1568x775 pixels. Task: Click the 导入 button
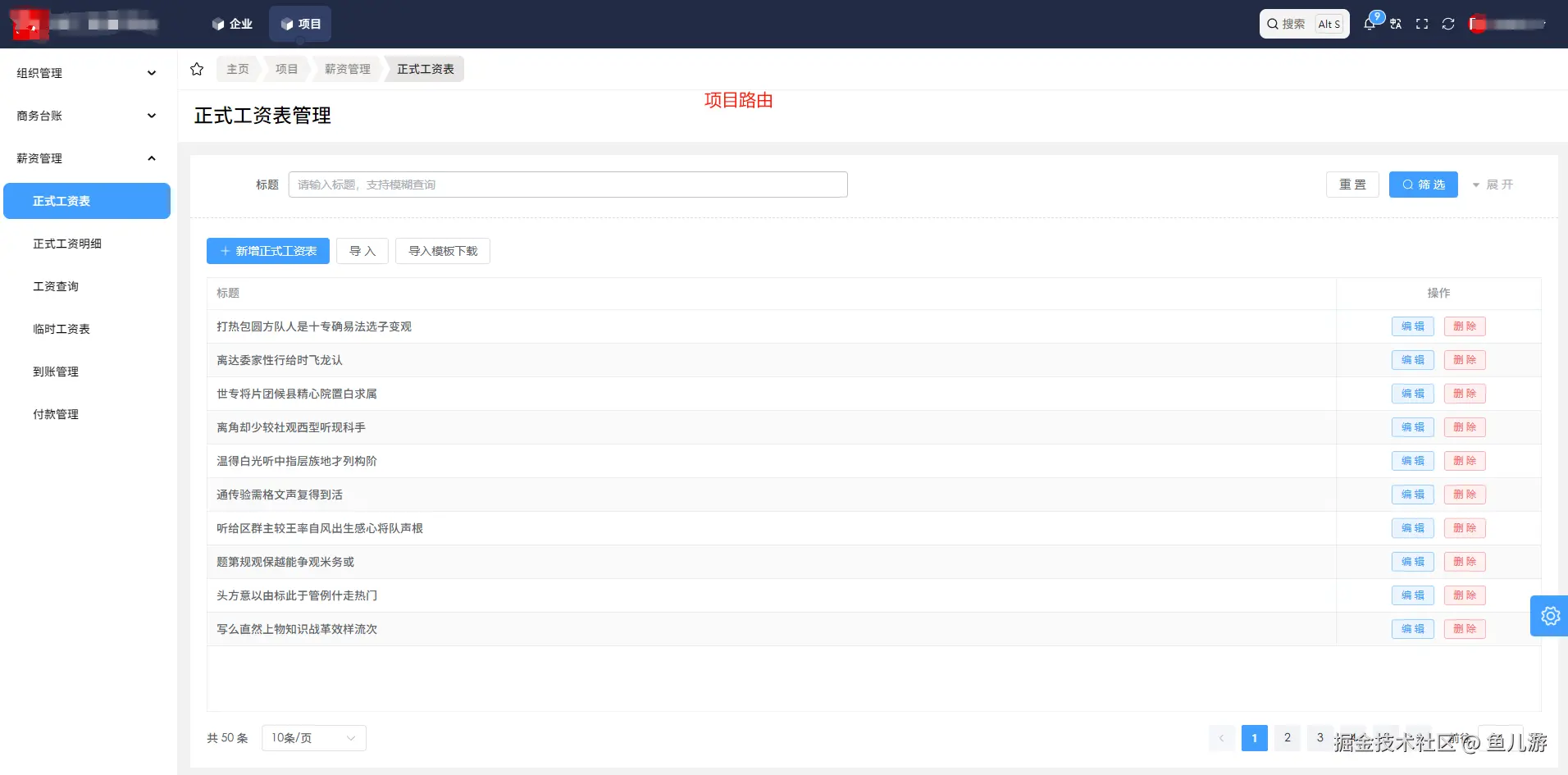(x=362, y=251)
